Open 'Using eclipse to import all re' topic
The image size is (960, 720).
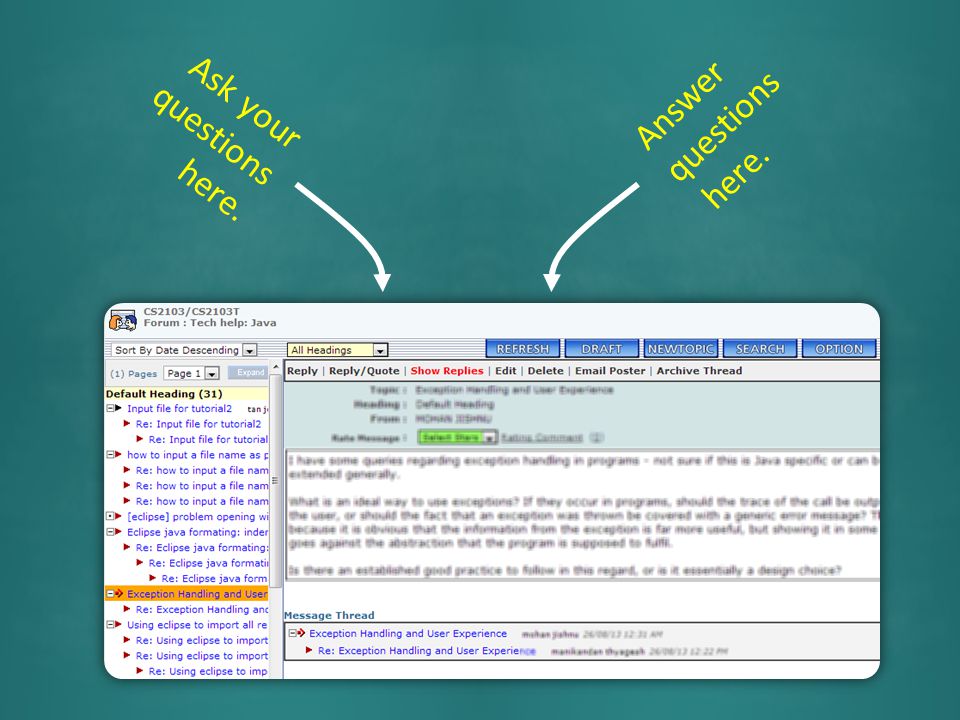click(x=197, y=625)
